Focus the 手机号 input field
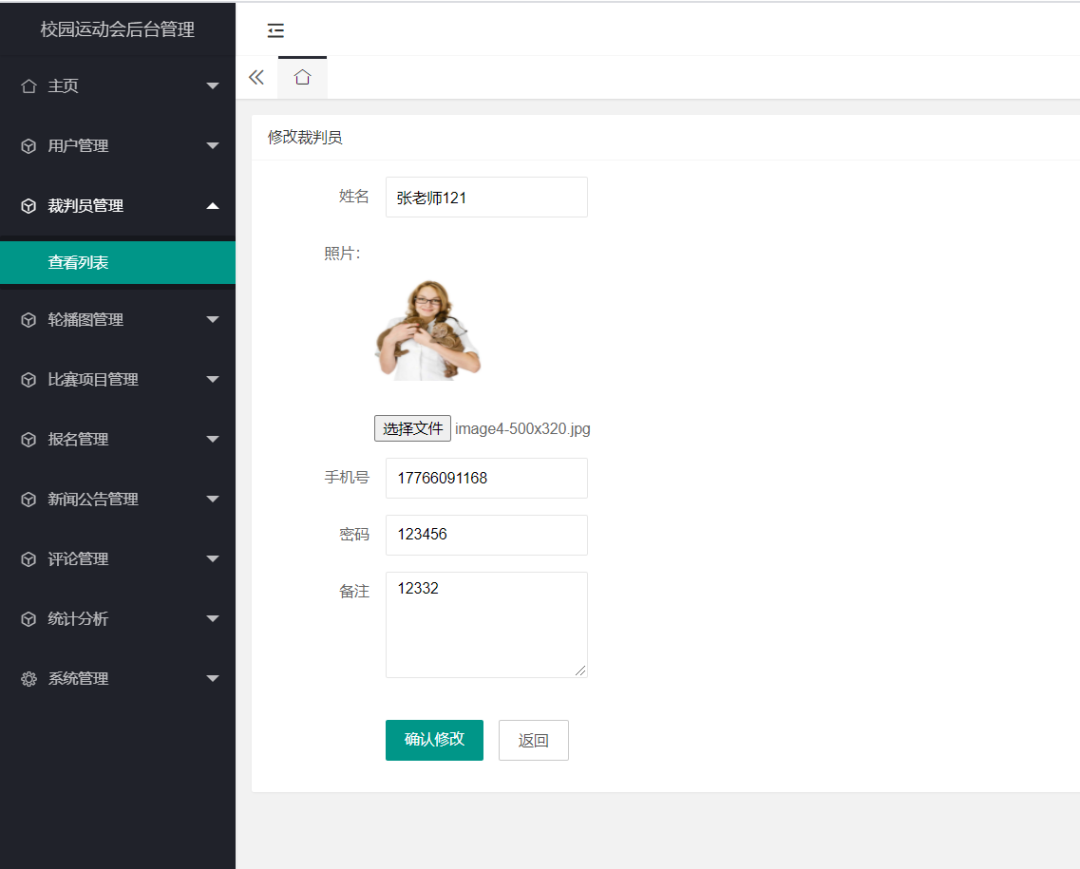Viewport: 1080px width, 869px height. click(486, 478)
